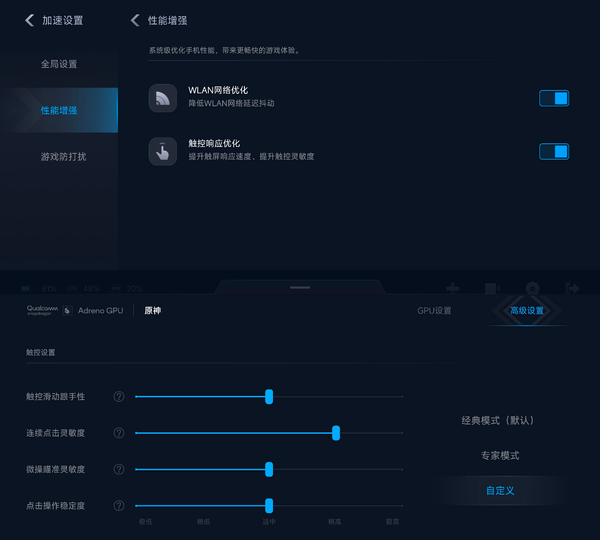Go back from 加速设置 using the arrow
This screenshot has width=600, height=540.
coord(29,20)
